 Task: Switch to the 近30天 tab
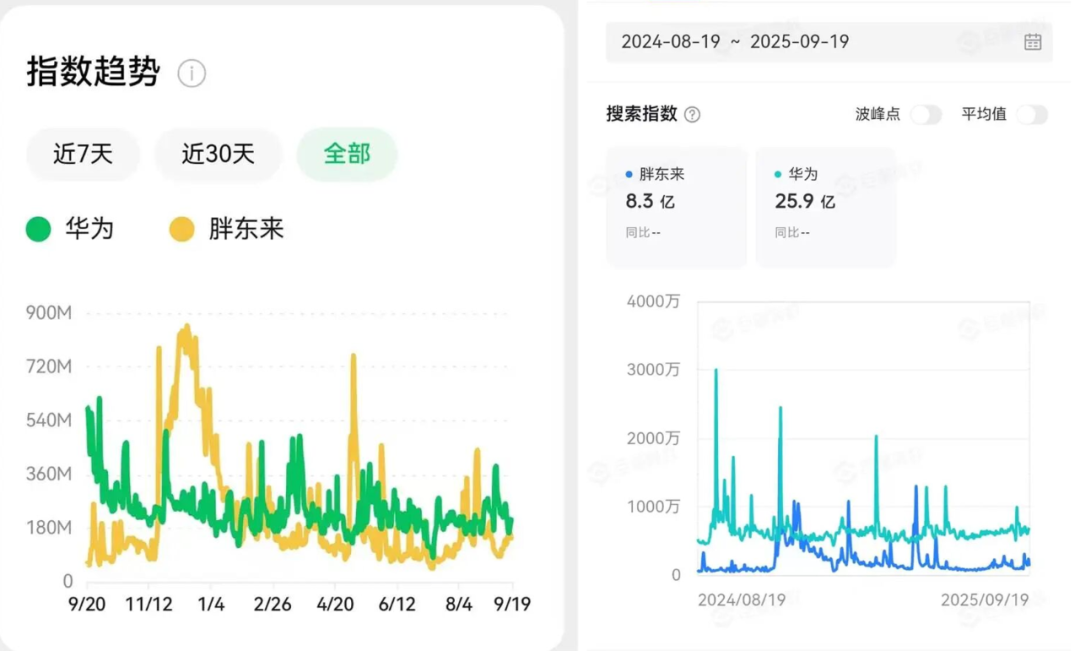(218, 154)
